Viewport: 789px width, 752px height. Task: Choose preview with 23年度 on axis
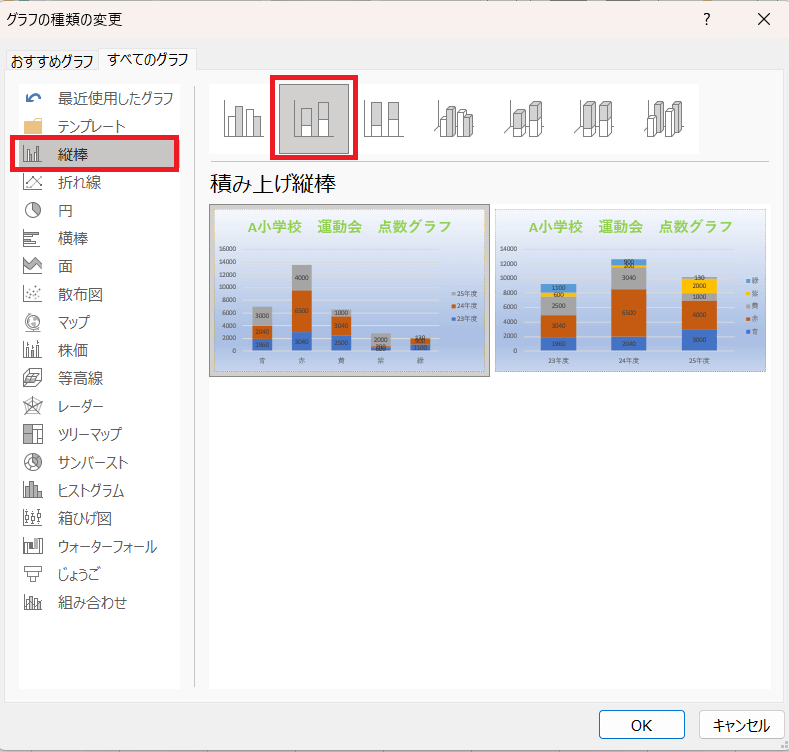point(630,290)
